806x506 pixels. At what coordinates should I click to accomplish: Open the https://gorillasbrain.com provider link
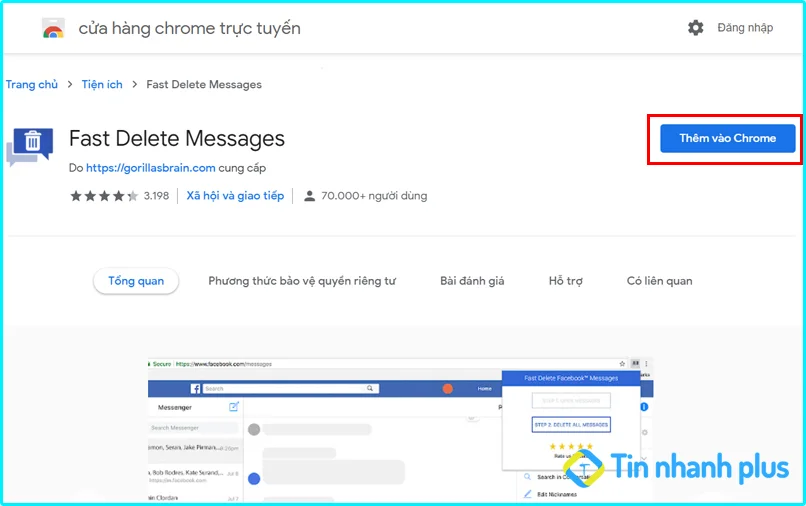pyautogui.click(x=151, y=168)
